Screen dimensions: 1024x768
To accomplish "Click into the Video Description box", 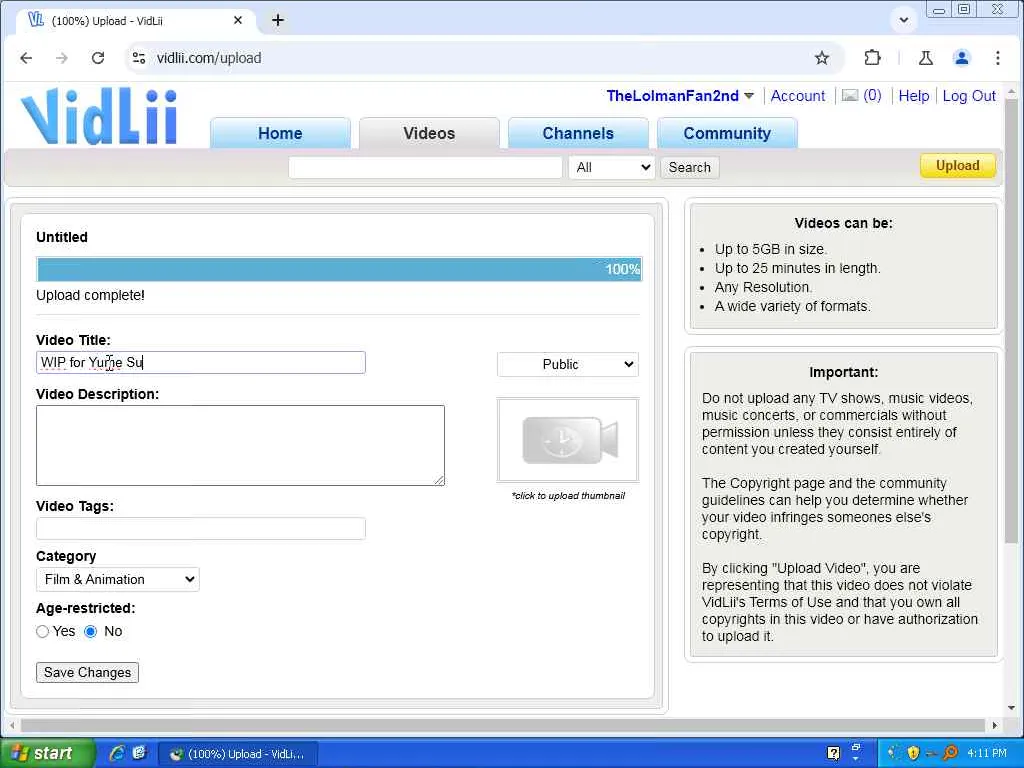I will (240, 445).
